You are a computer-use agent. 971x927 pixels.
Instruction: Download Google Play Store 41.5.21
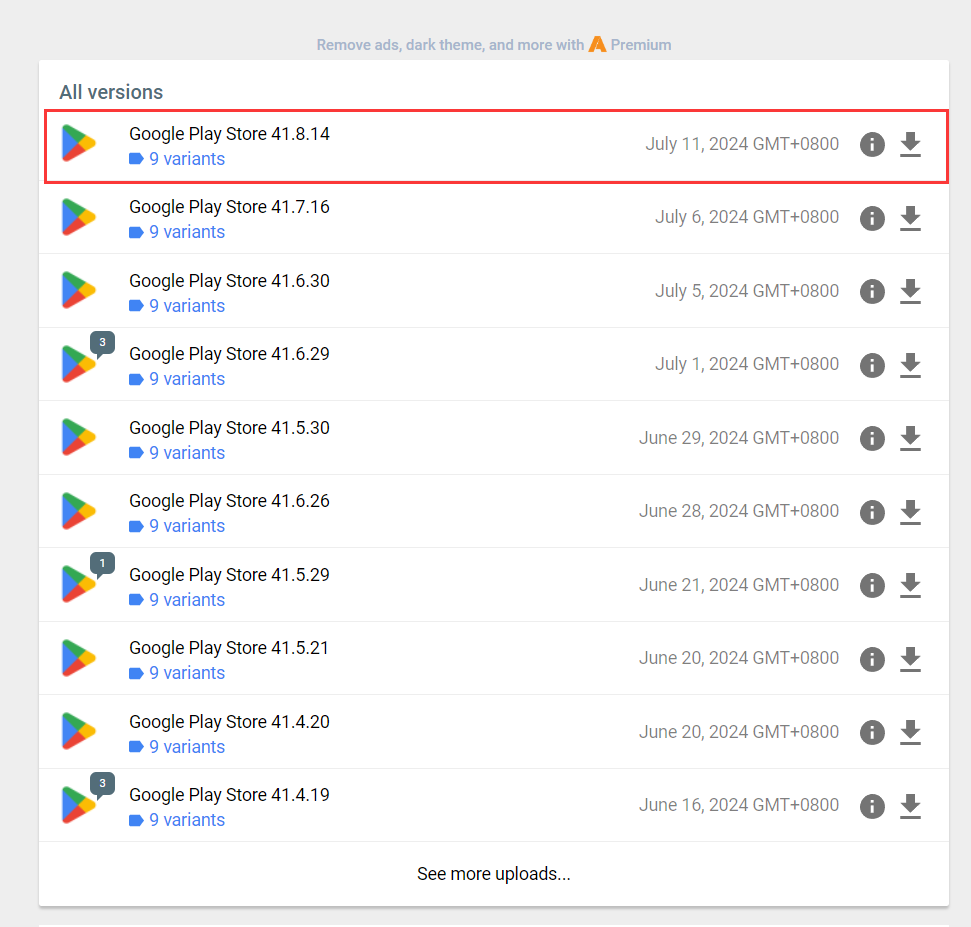[910, 659]
